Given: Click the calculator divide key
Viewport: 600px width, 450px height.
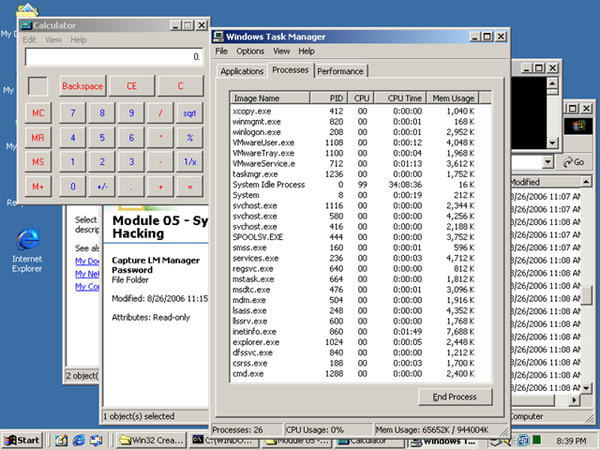Looking at the screenshot, I should [160, 113].
